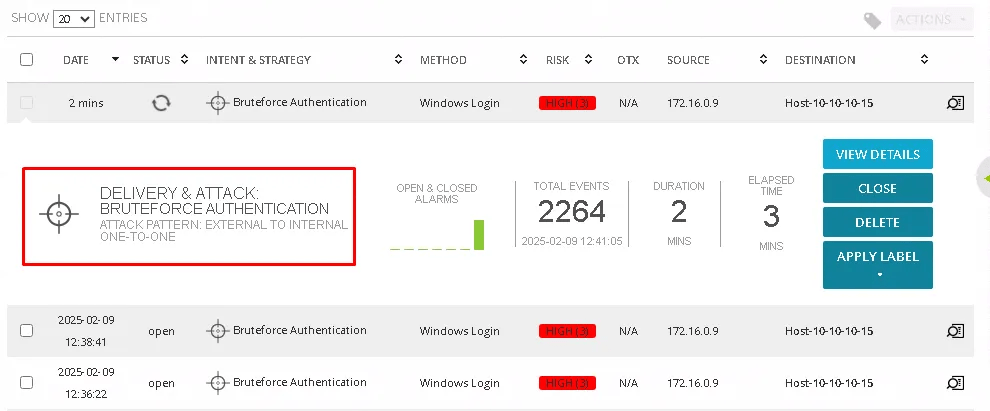Open detail icon for the 12:36:22 alarm

click(x=955, y=383)
